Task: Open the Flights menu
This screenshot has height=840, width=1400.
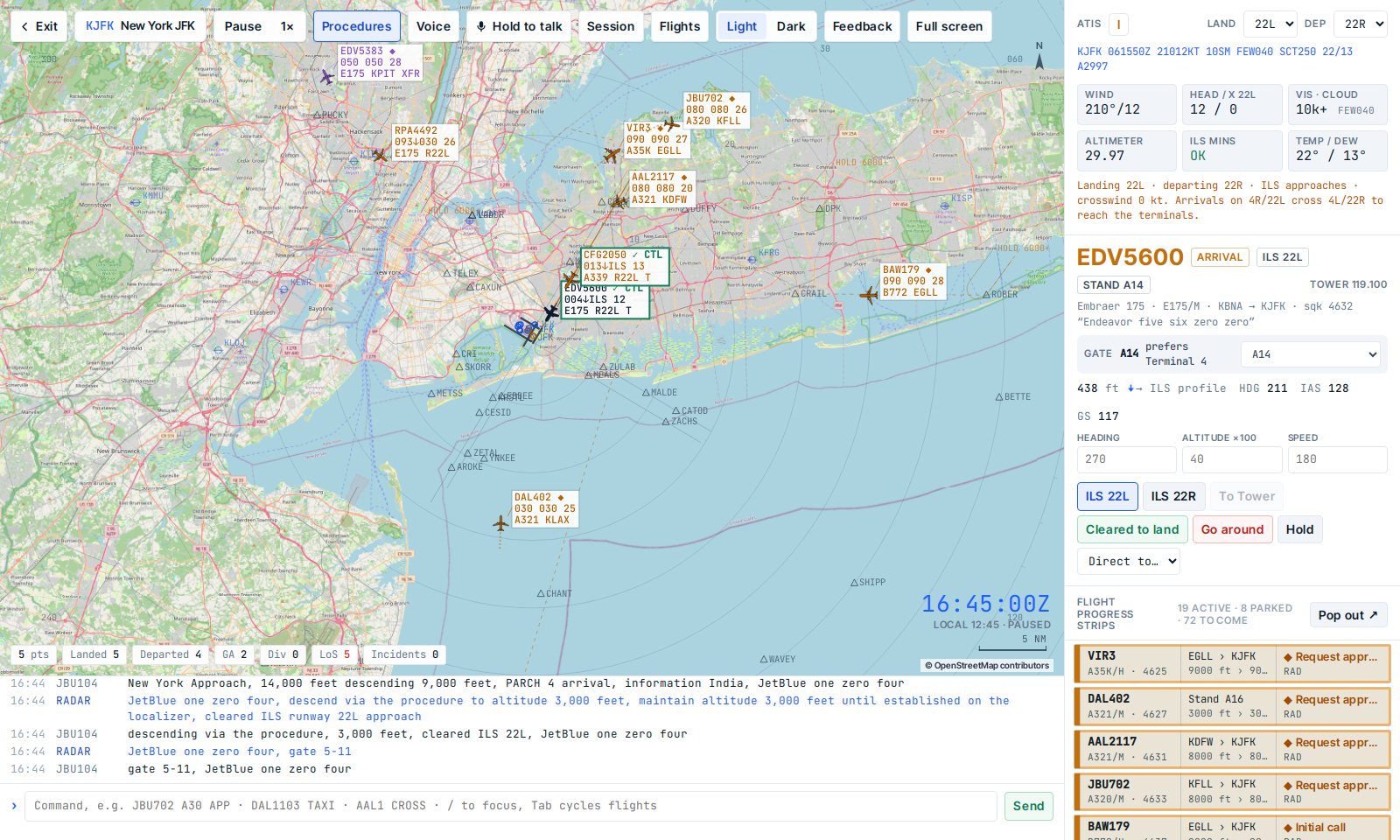Action: [x=680, y=26]
